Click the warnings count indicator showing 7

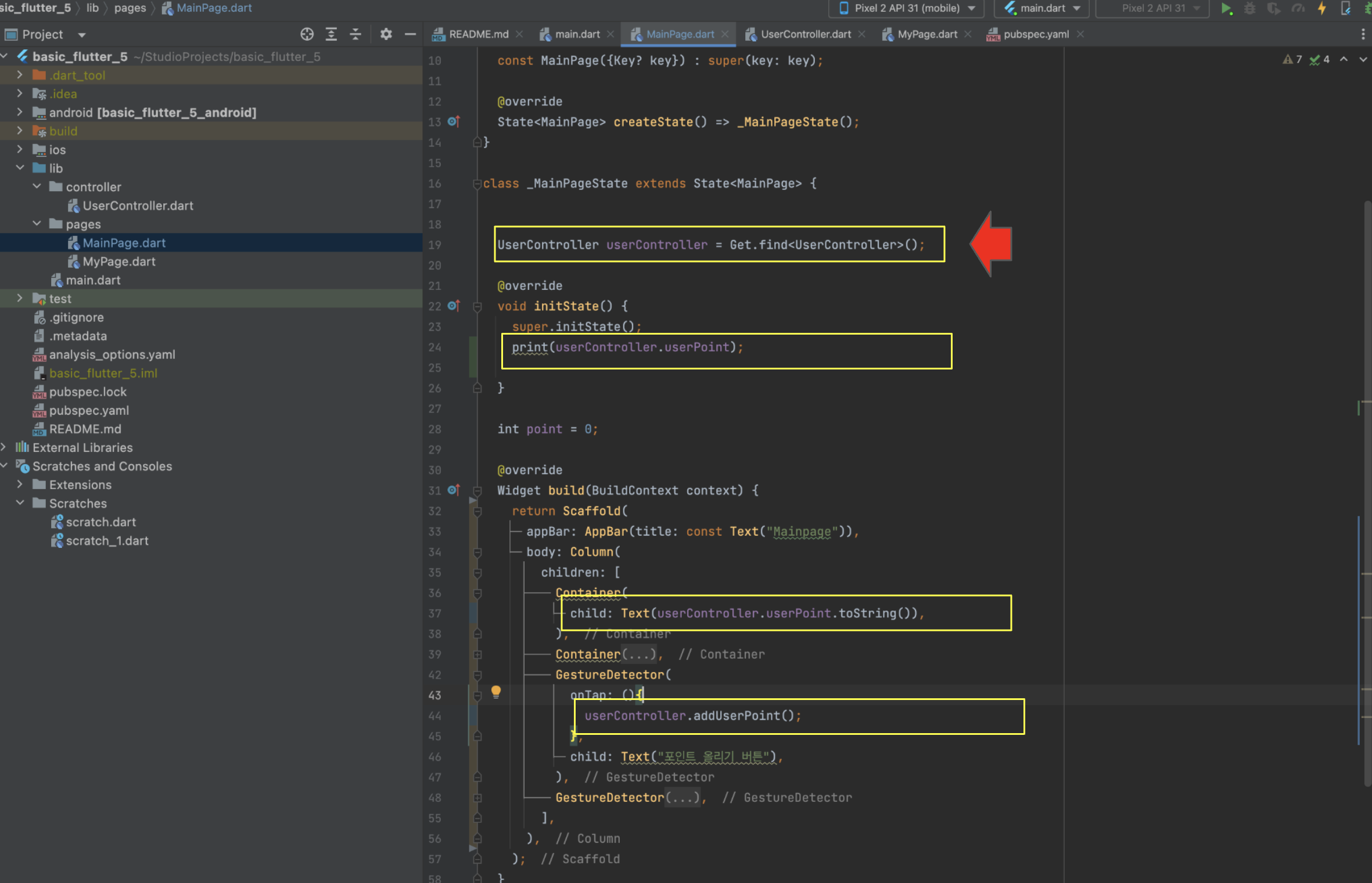coord(1292,59)
